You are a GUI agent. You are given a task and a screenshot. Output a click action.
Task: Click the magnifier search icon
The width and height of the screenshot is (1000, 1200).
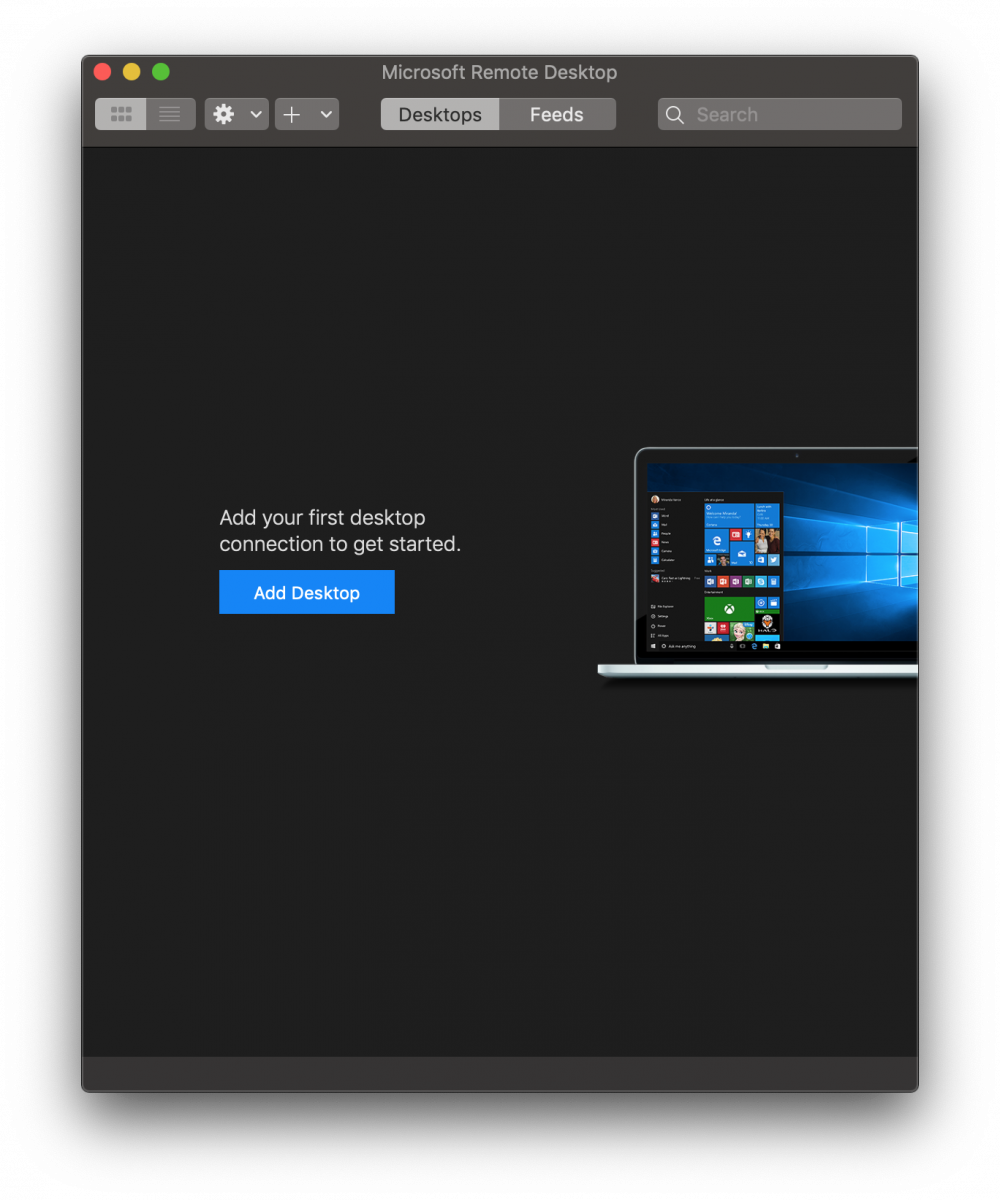click(x=675, y=115)
